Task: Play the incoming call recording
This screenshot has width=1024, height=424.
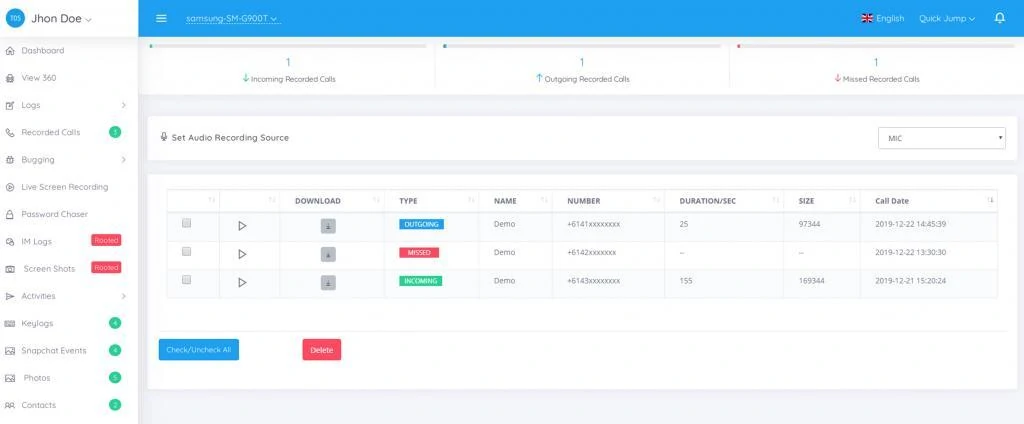Action: pyautogui.click(x=242, y=282)
